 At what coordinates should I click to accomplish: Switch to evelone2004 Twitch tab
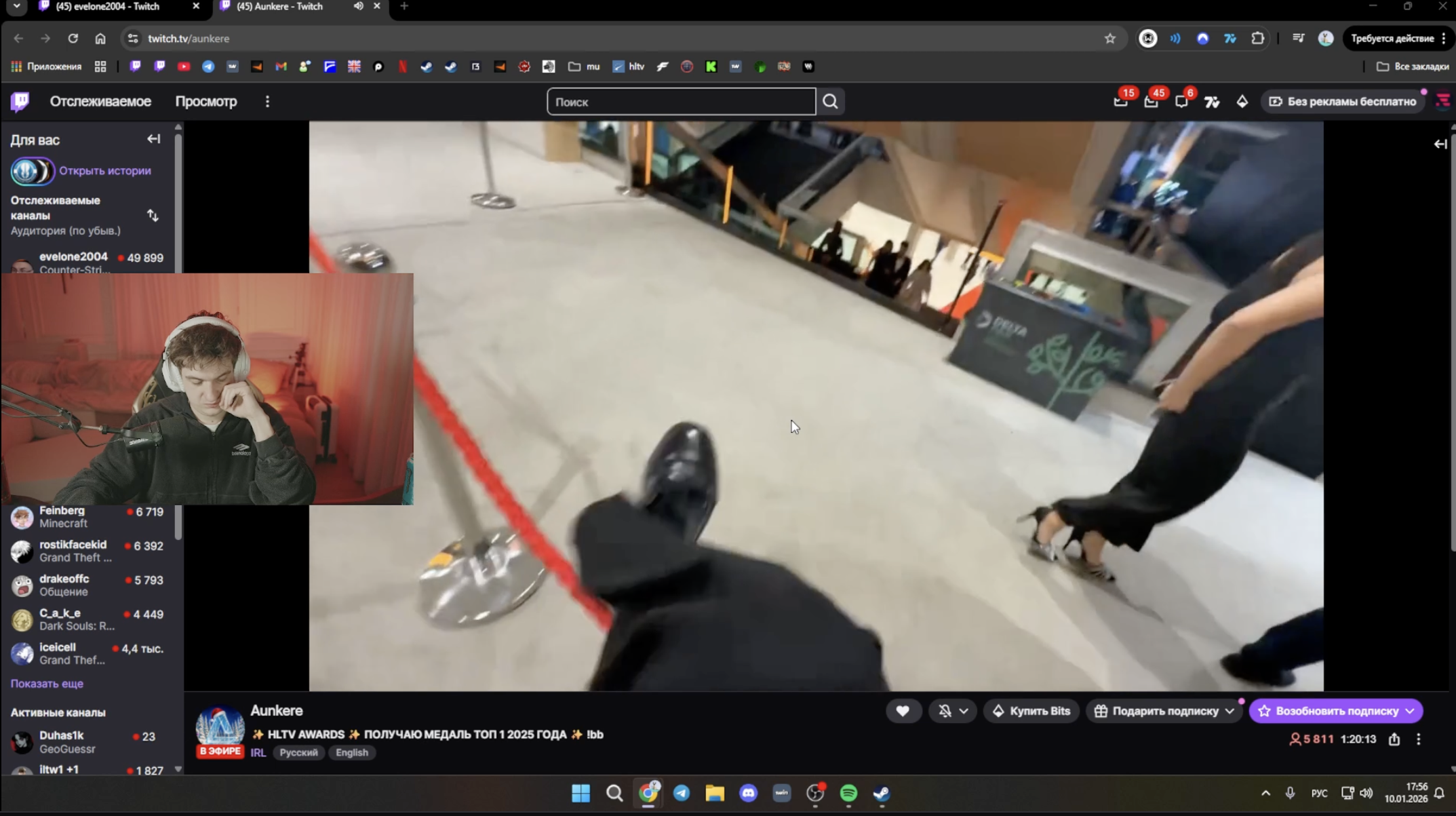pos(109,6)
